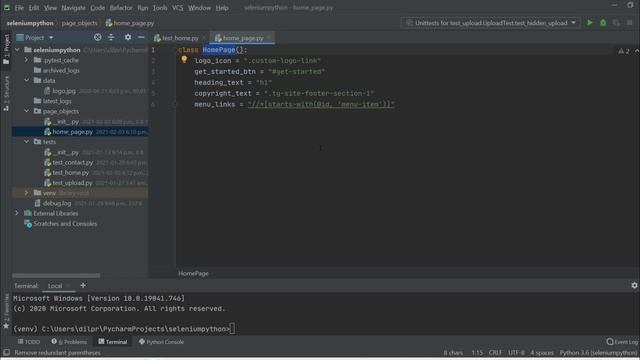The height and width of the screenshot is (360, 640).
Task: Open the Help menu
Action: pyautogui.click(x=222, y=8)
